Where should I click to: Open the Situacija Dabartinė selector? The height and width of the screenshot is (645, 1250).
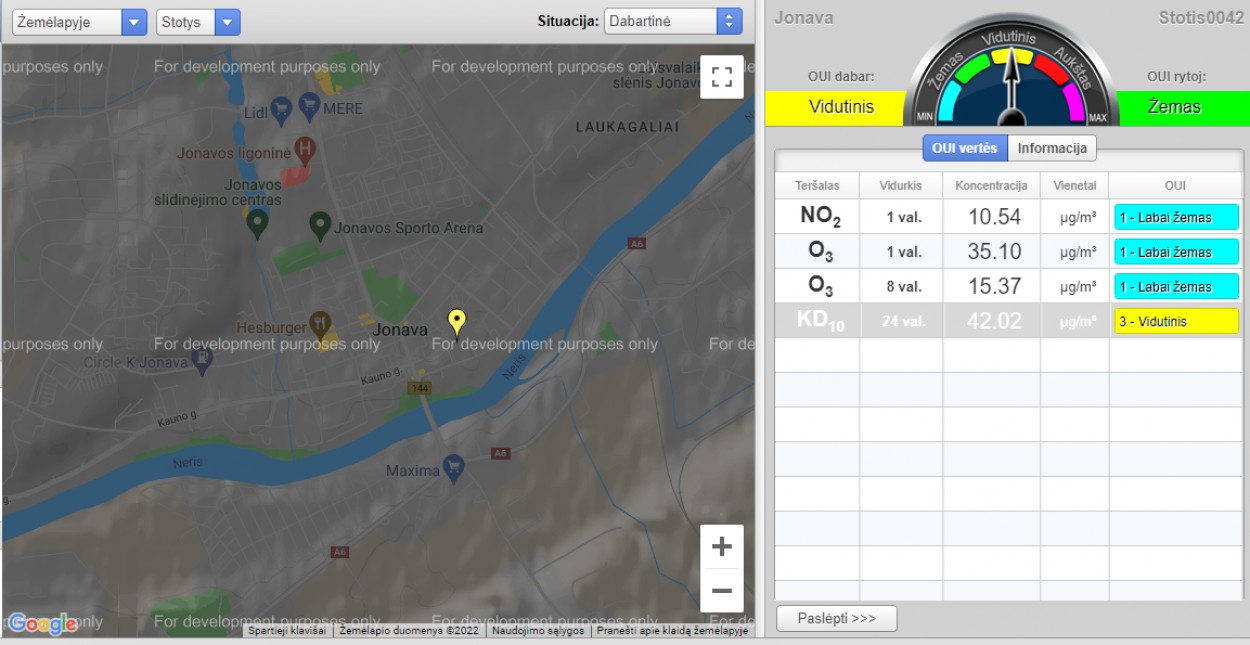point(673,21)
